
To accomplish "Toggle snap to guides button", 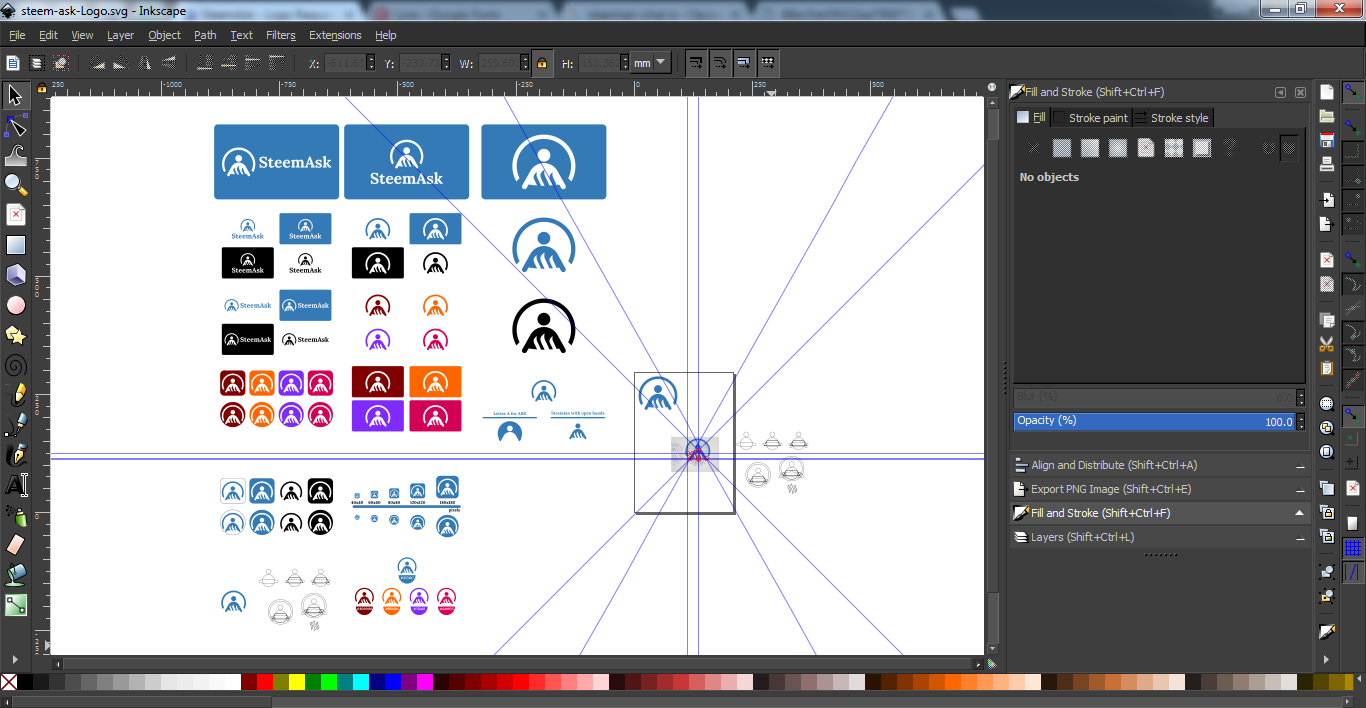I will pyautogui.click(x=1353, y=572).
